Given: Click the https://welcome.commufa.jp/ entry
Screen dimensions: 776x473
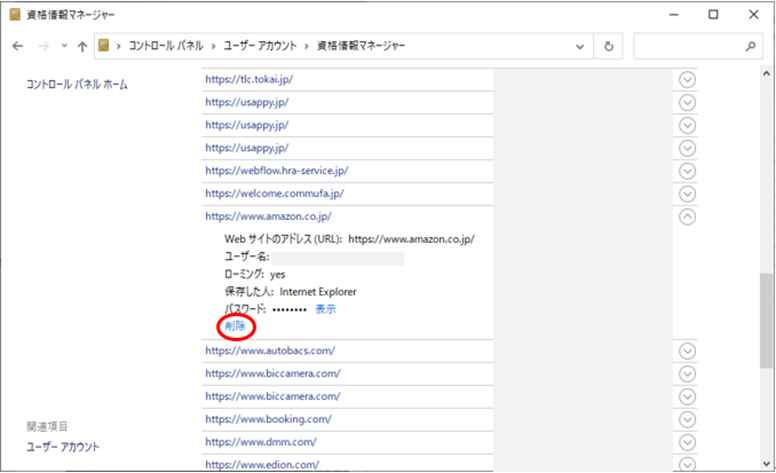Looking at the screenshot, I should (275, 193).
